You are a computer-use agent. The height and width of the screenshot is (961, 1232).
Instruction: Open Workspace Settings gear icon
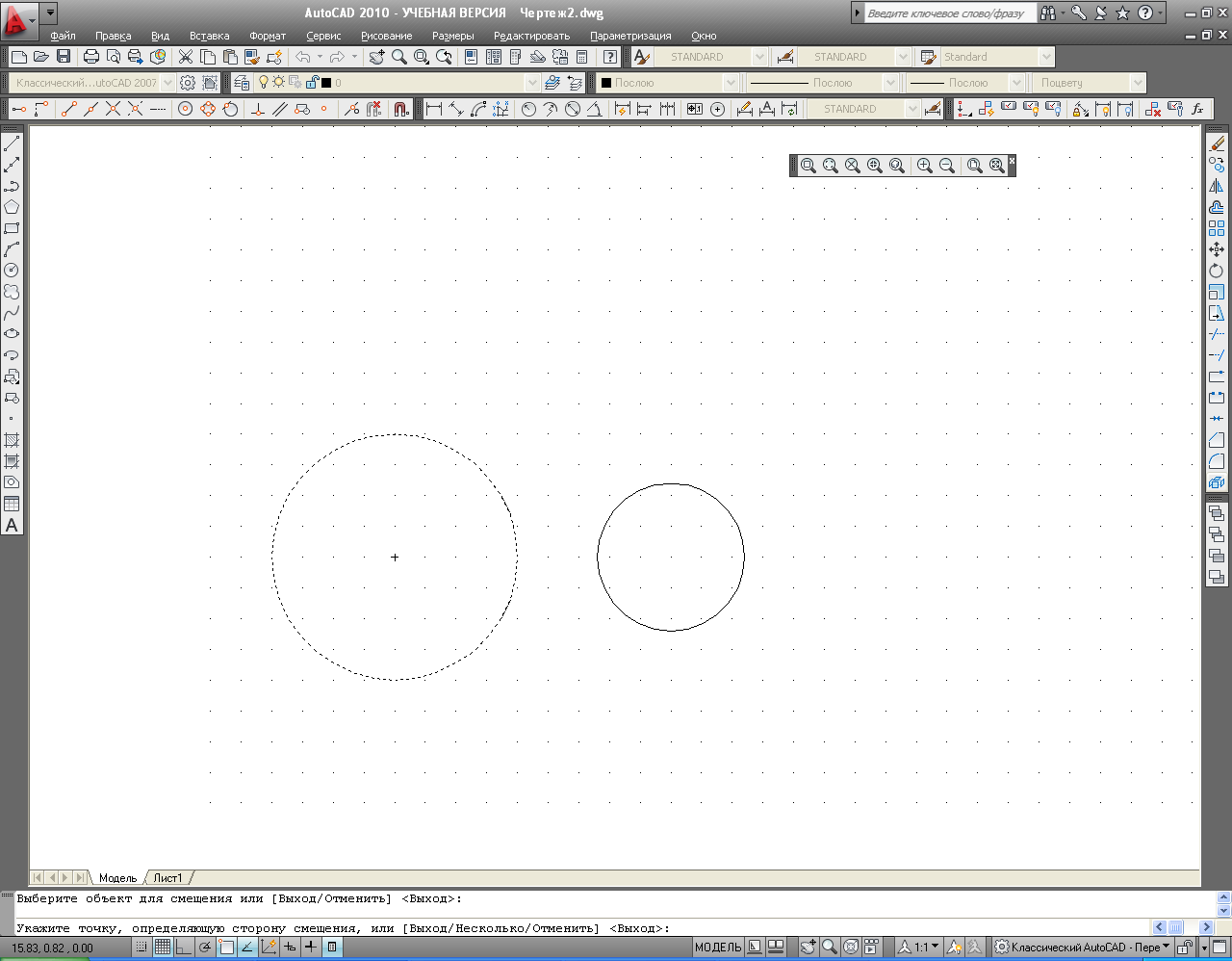(188, 83)
